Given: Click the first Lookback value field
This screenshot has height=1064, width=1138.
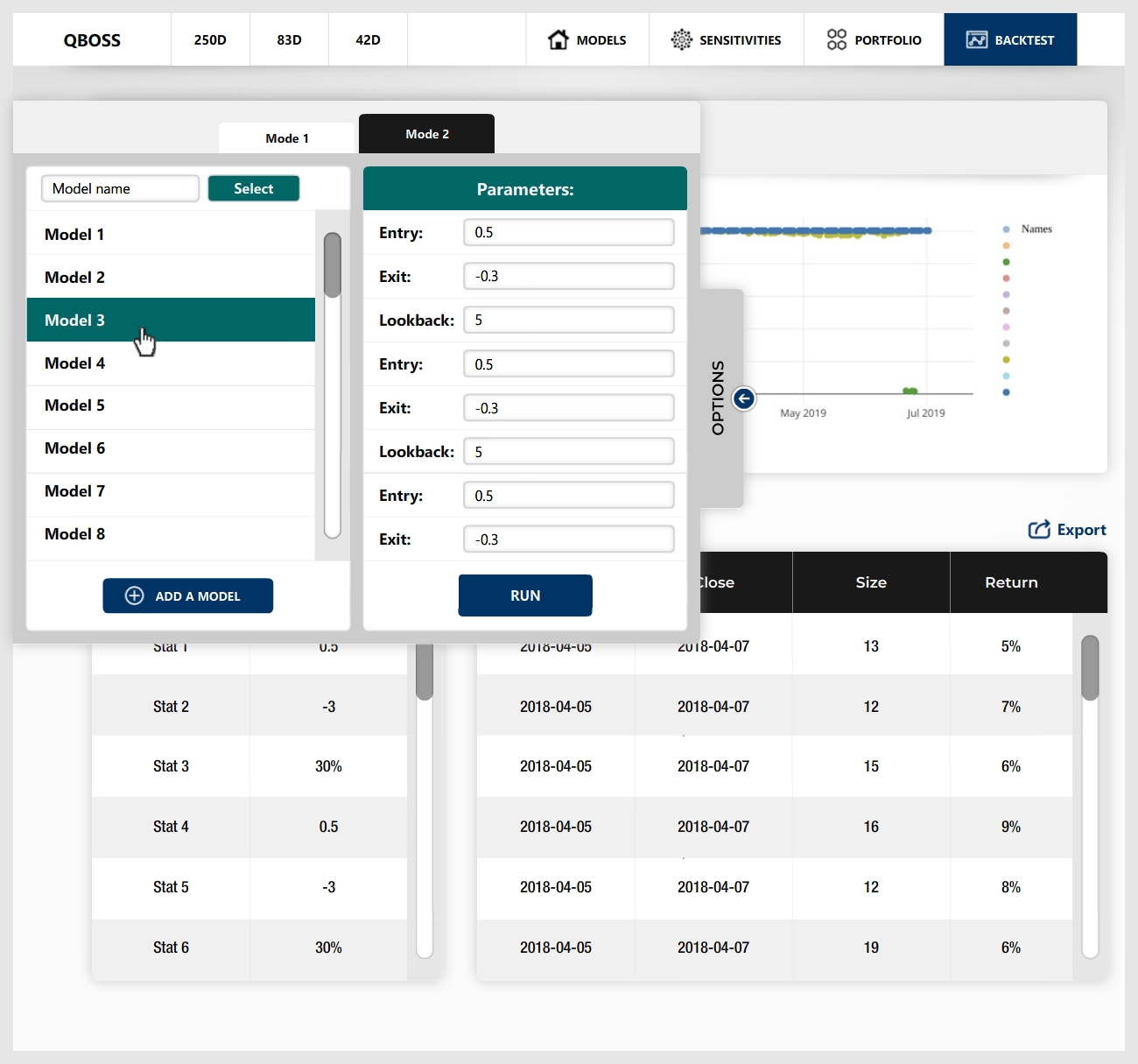Looking at the screenshot, I should [568, 320].
